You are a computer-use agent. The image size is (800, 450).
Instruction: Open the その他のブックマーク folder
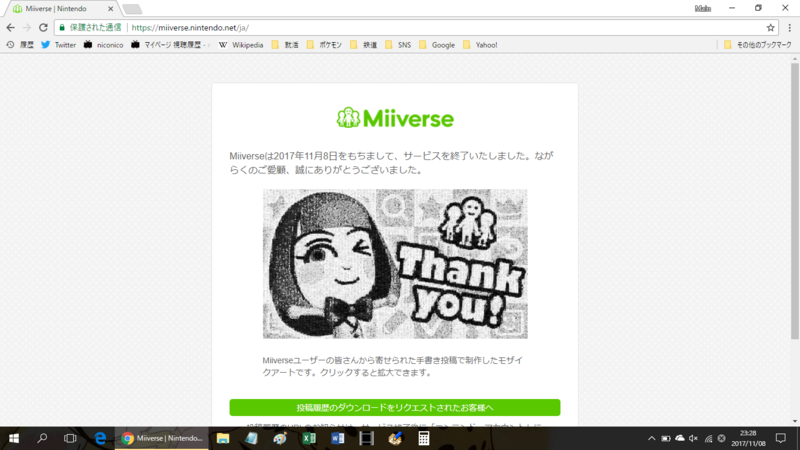(758, 45)
